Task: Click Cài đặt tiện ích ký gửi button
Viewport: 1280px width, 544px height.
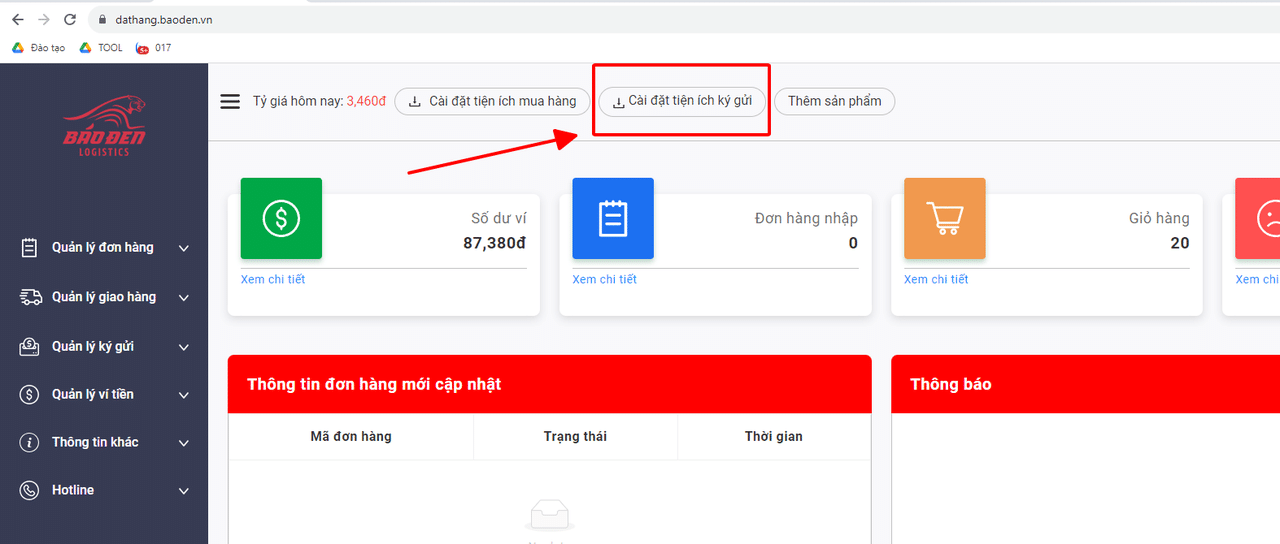Action: tap(682, 101)
